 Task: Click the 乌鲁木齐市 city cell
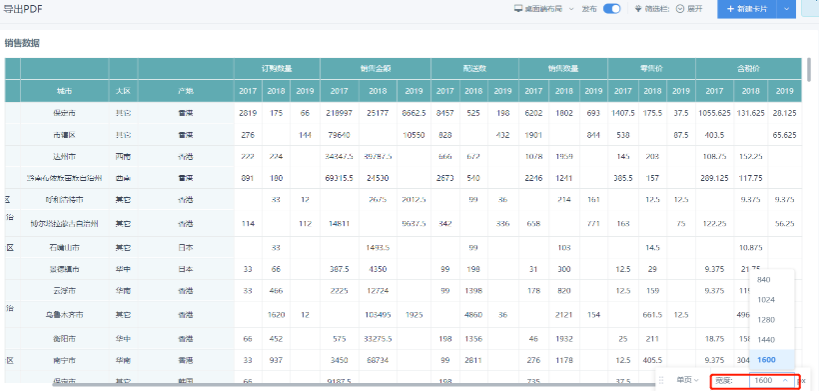(x=64, y=315)
